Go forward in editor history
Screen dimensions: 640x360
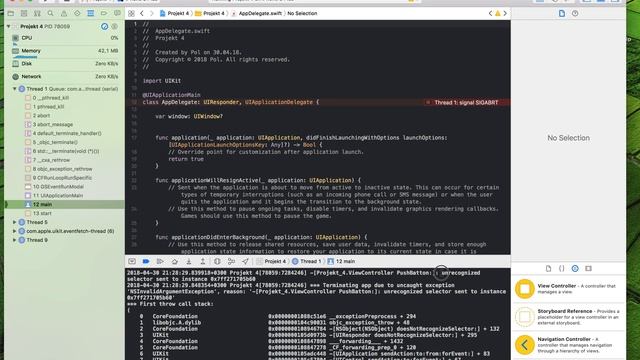tap(151, 13)
